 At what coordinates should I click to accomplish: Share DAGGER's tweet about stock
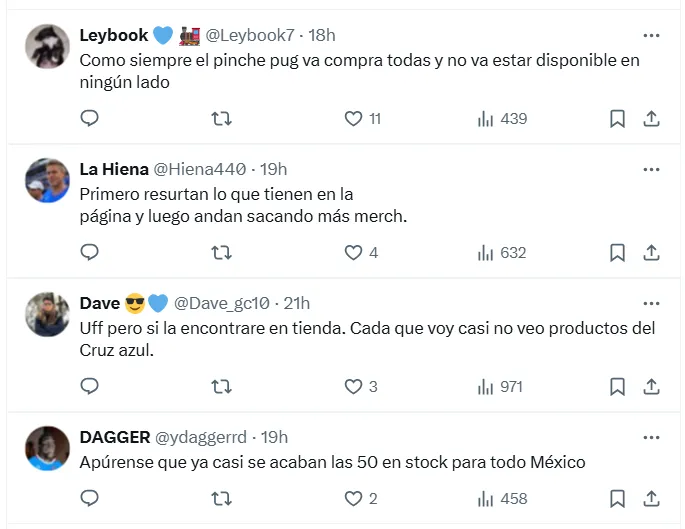click(651, 497)
